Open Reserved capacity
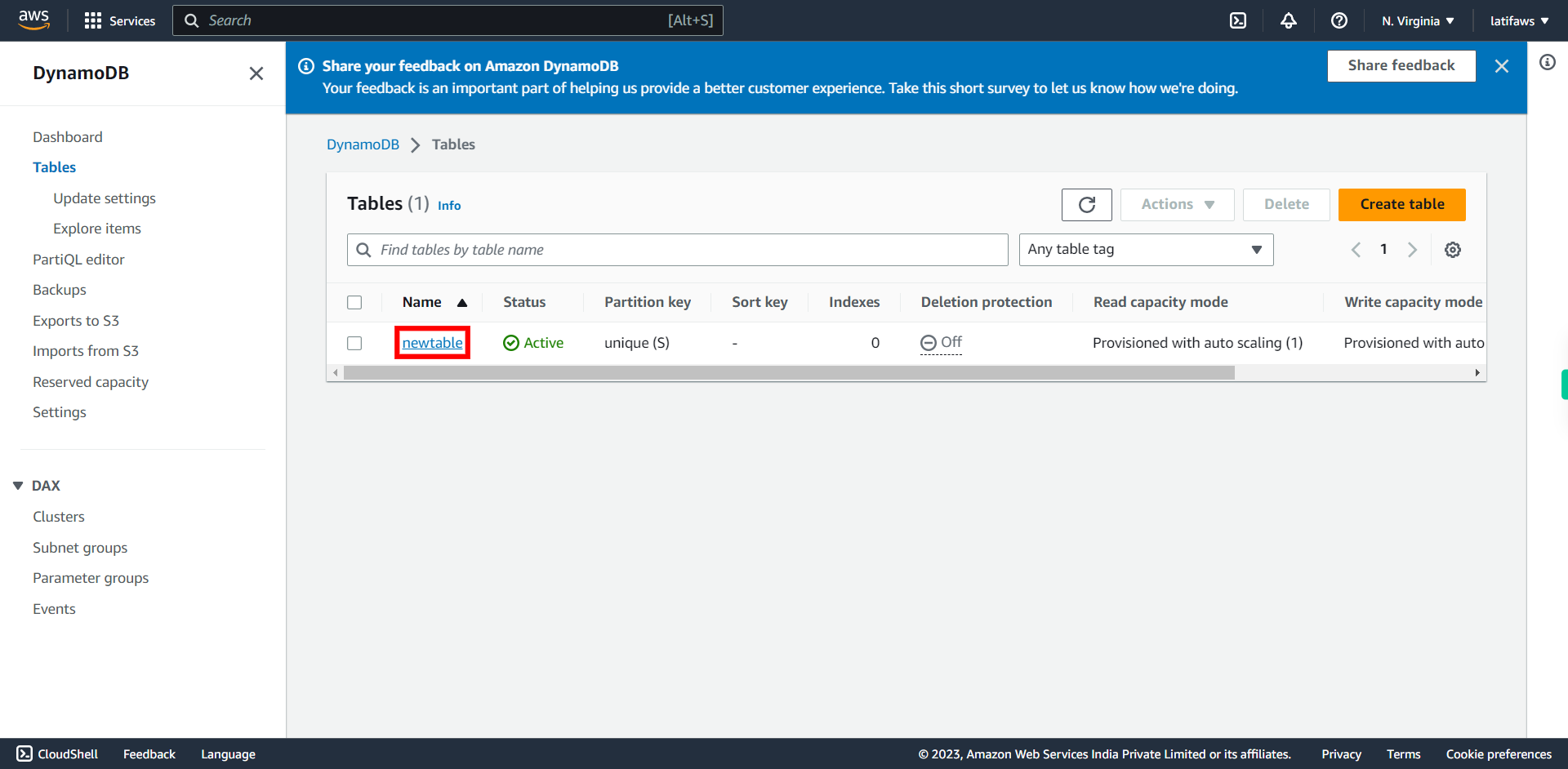 (91, 382)
